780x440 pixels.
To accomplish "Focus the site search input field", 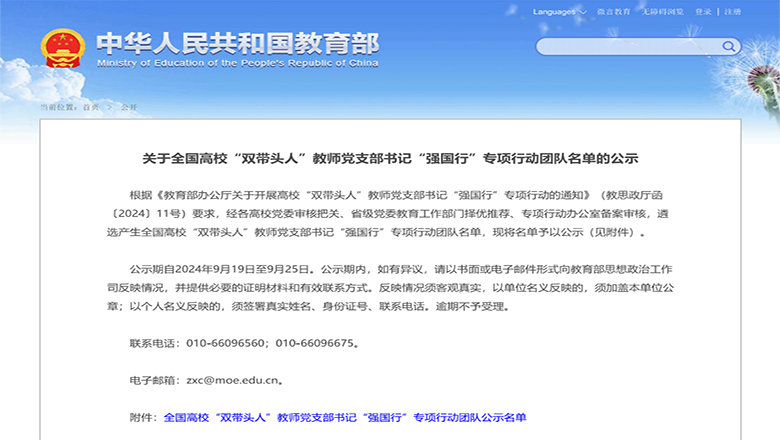I will click(628, 47).
